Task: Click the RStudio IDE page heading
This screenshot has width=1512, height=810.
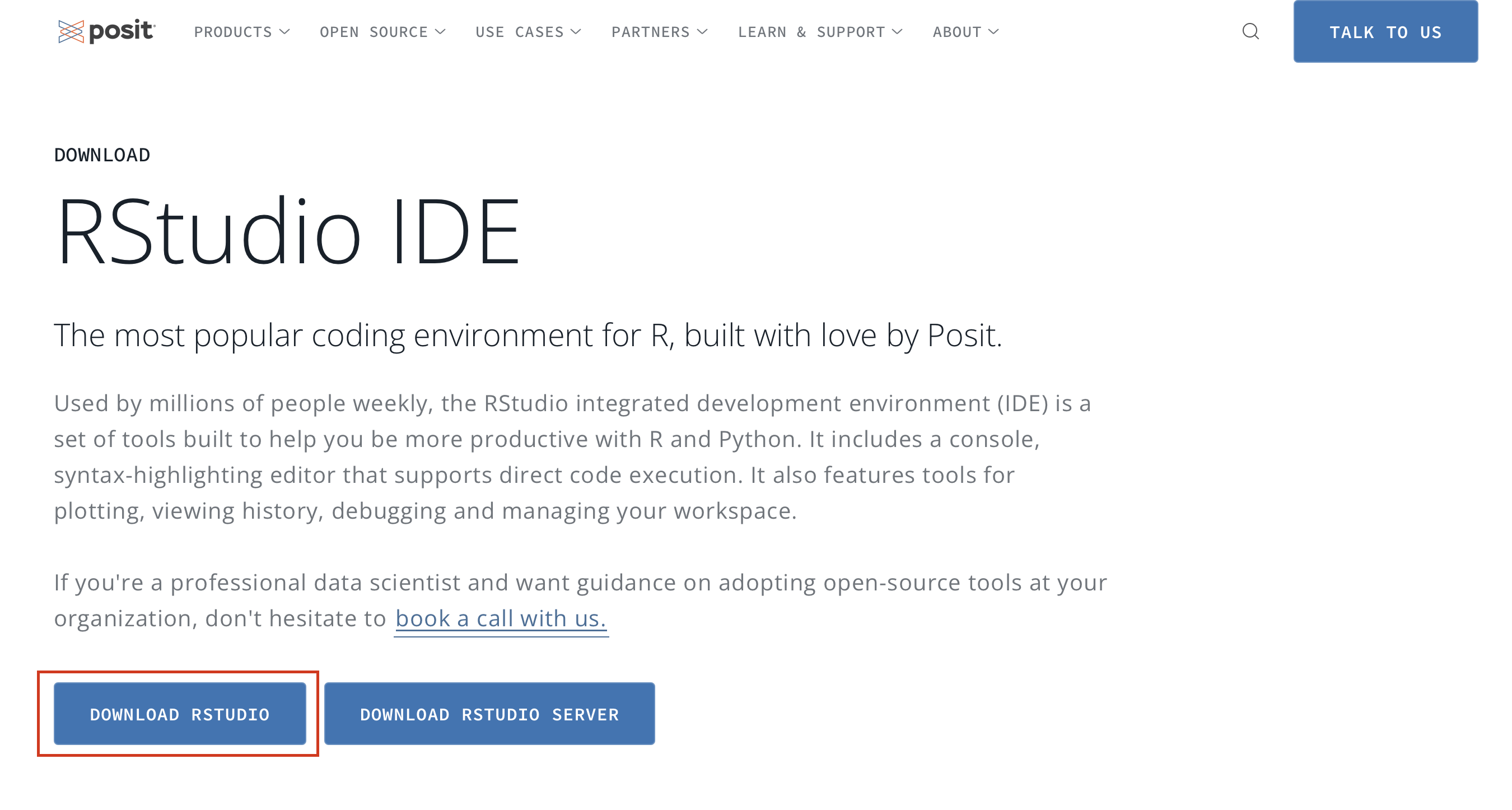Action: tap(288, 232)
